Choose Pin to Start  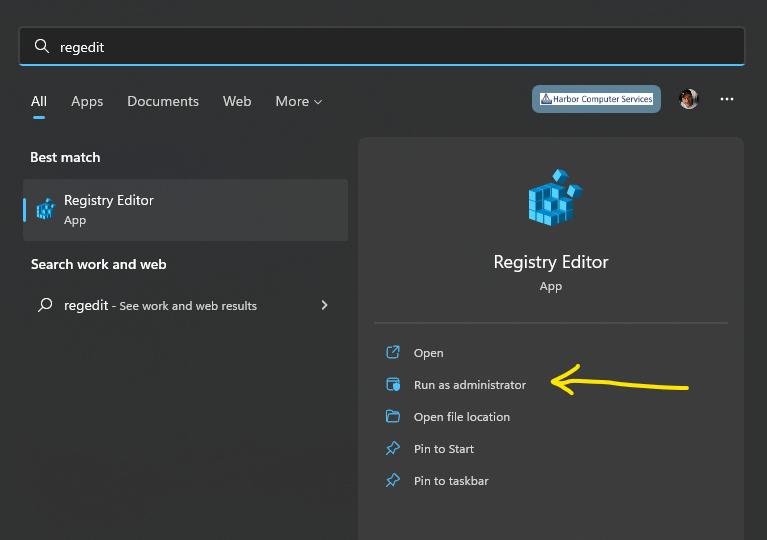coord(444,449)
